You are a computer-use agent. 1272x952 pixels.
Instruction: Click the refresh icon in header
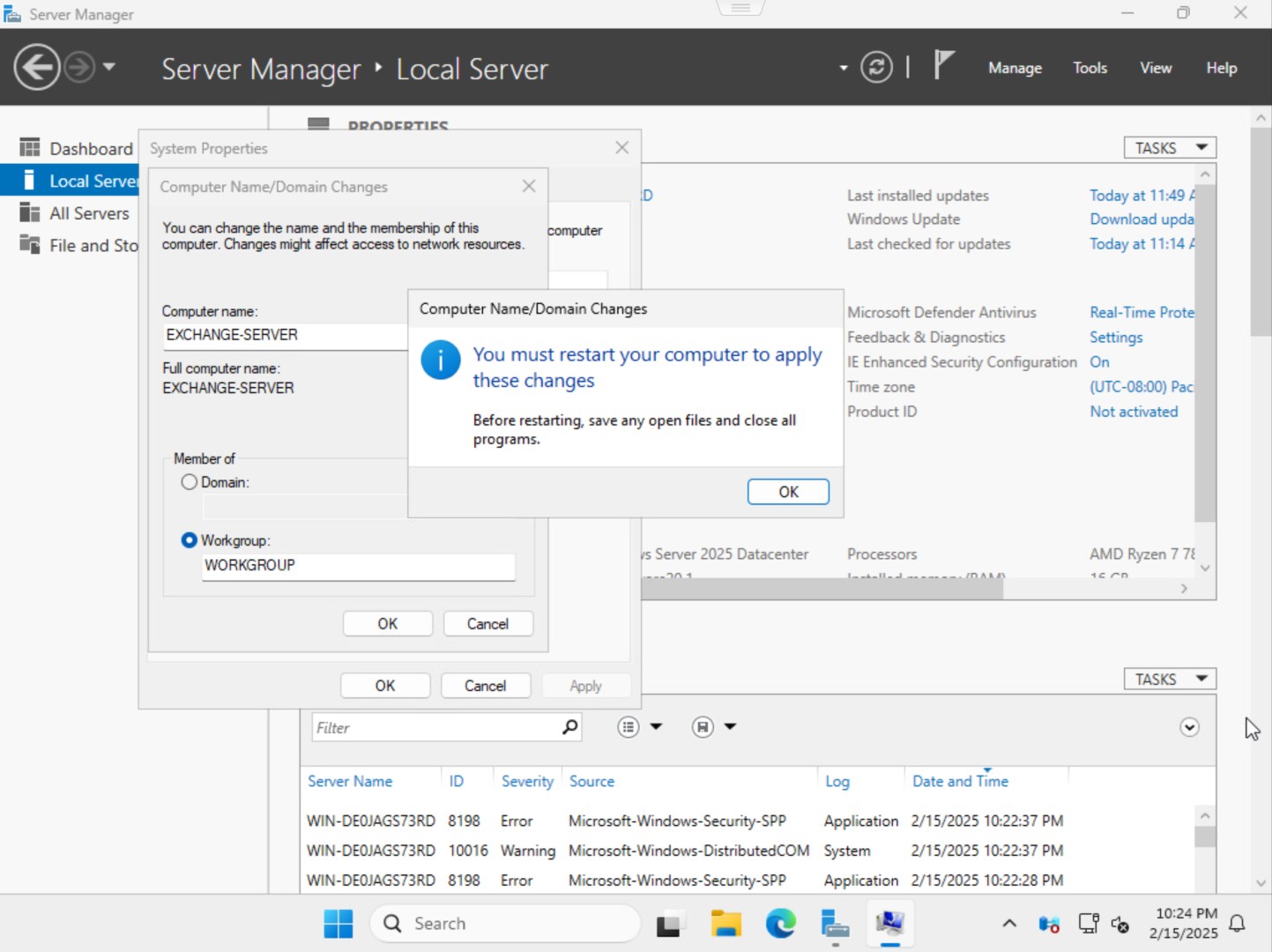[876, 68]
